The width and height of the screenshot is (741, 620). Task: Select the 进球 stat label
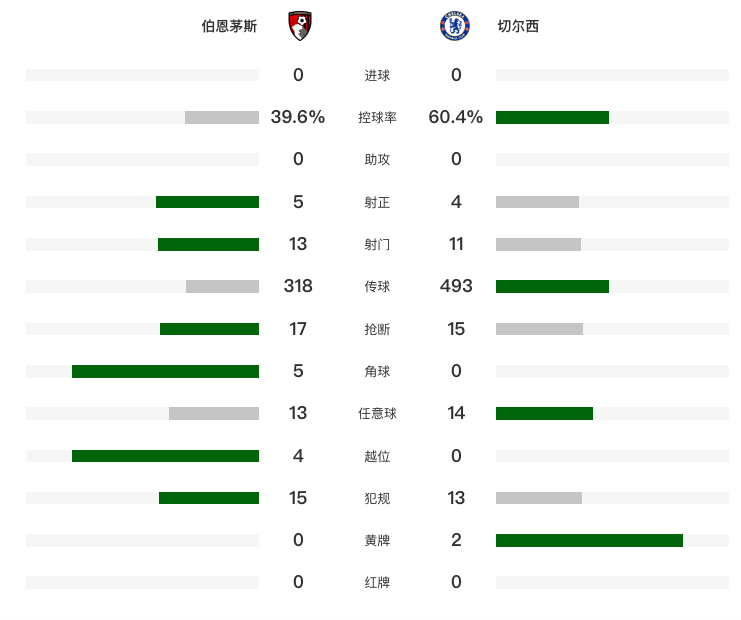click(377, 75)
